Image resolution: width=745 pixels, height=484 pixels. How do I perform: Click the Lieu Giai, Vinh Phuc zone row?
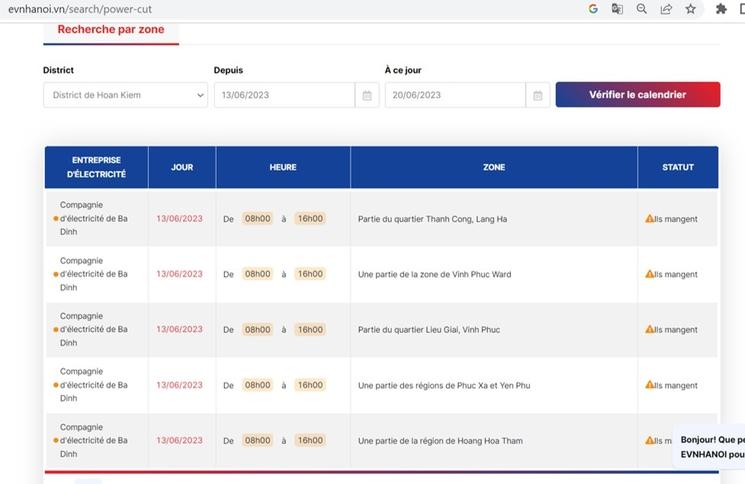tap(429, 329)
